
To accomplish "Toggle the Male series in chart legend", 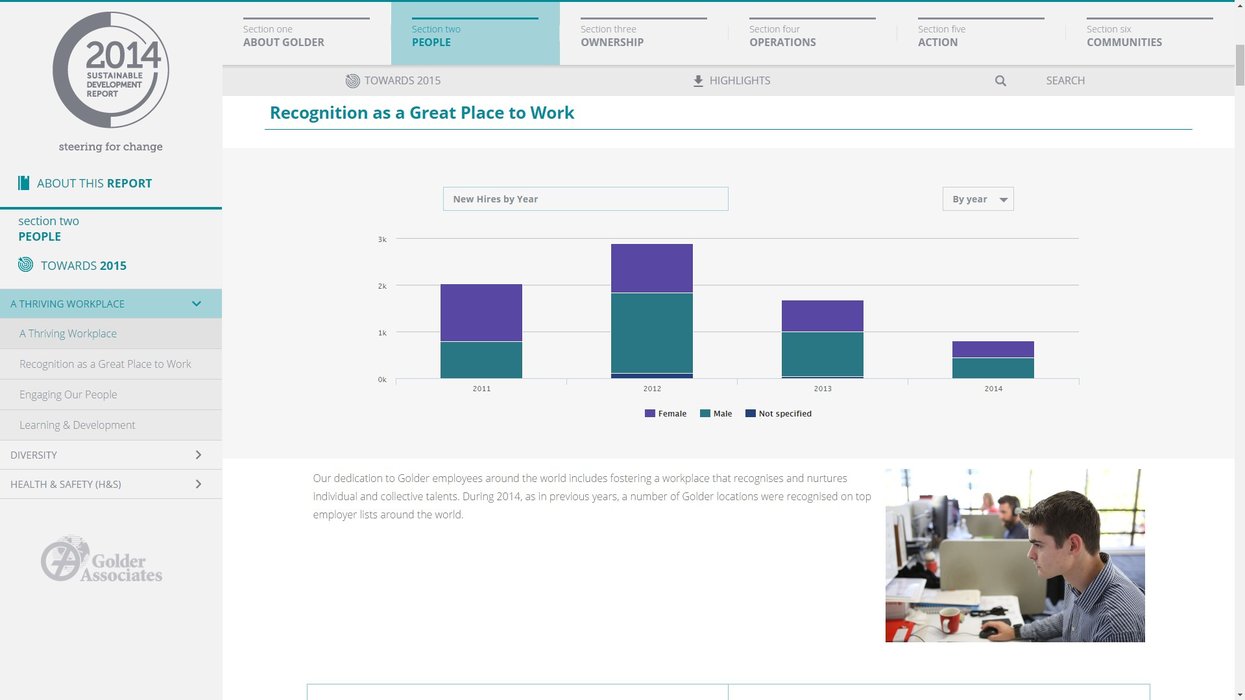I will [x=716, y=414].
